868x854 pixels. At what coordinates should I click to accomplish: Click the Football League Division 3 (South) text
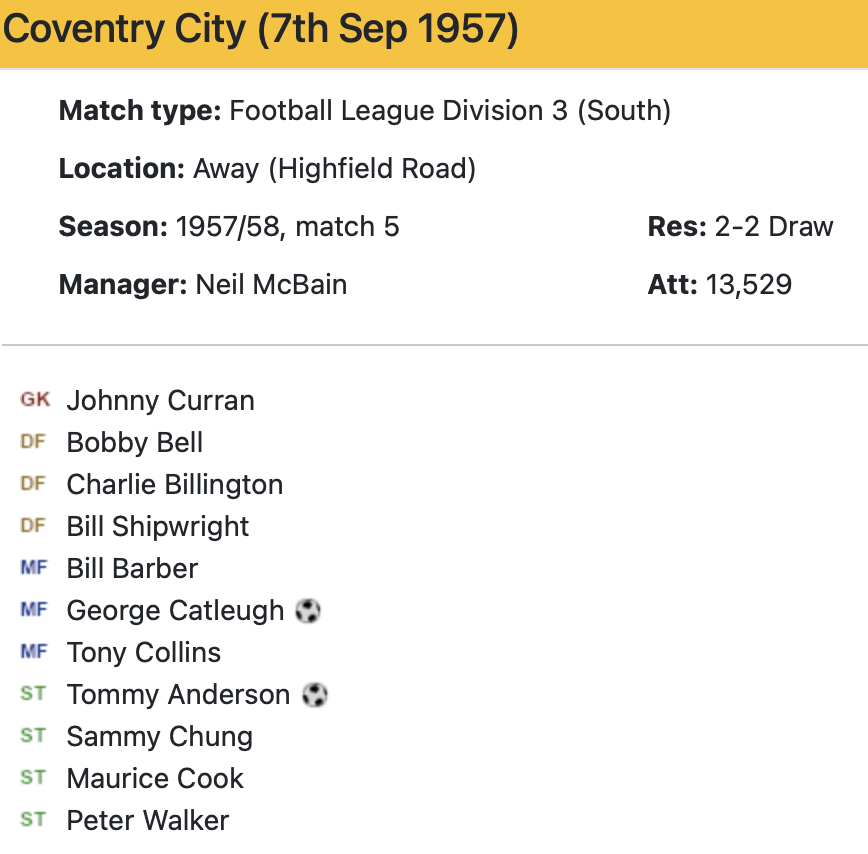[x=450, y=110]
